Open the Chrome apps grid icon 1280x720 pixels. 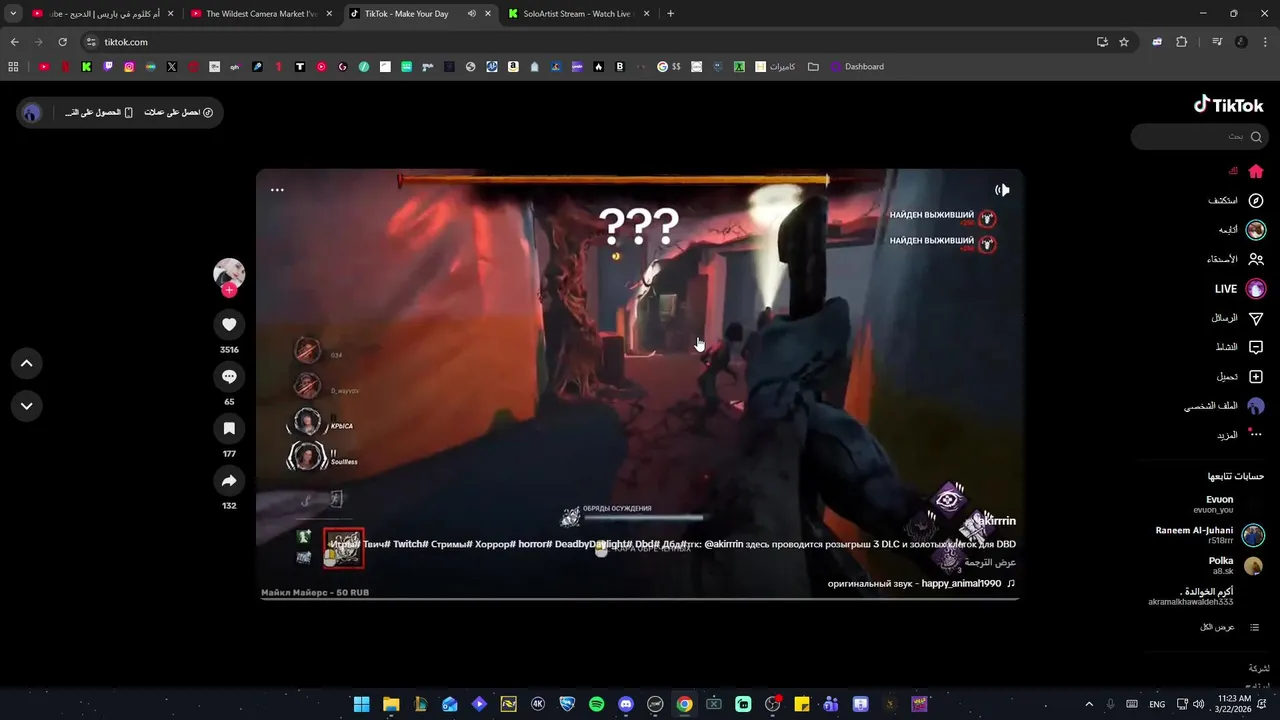13,67
